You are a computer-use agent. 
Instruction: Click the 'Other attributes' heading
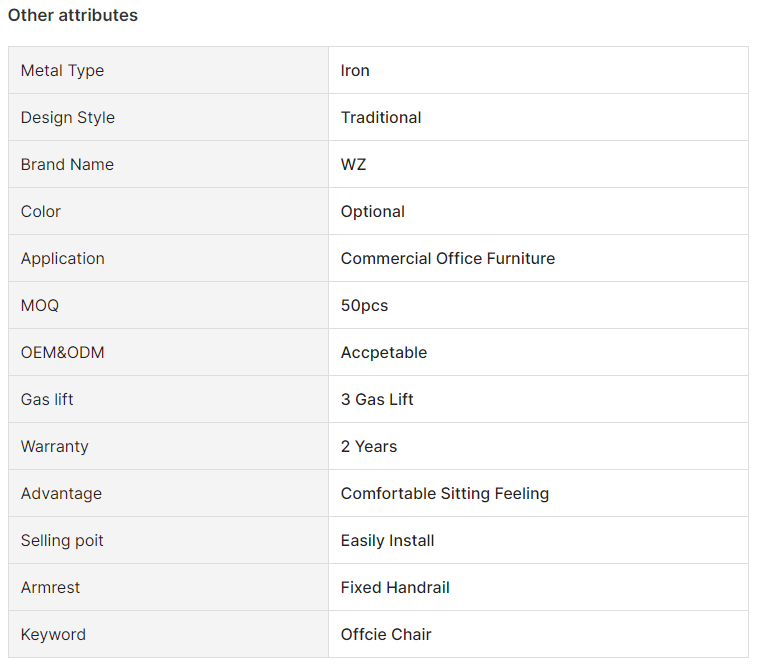point(73,15)
